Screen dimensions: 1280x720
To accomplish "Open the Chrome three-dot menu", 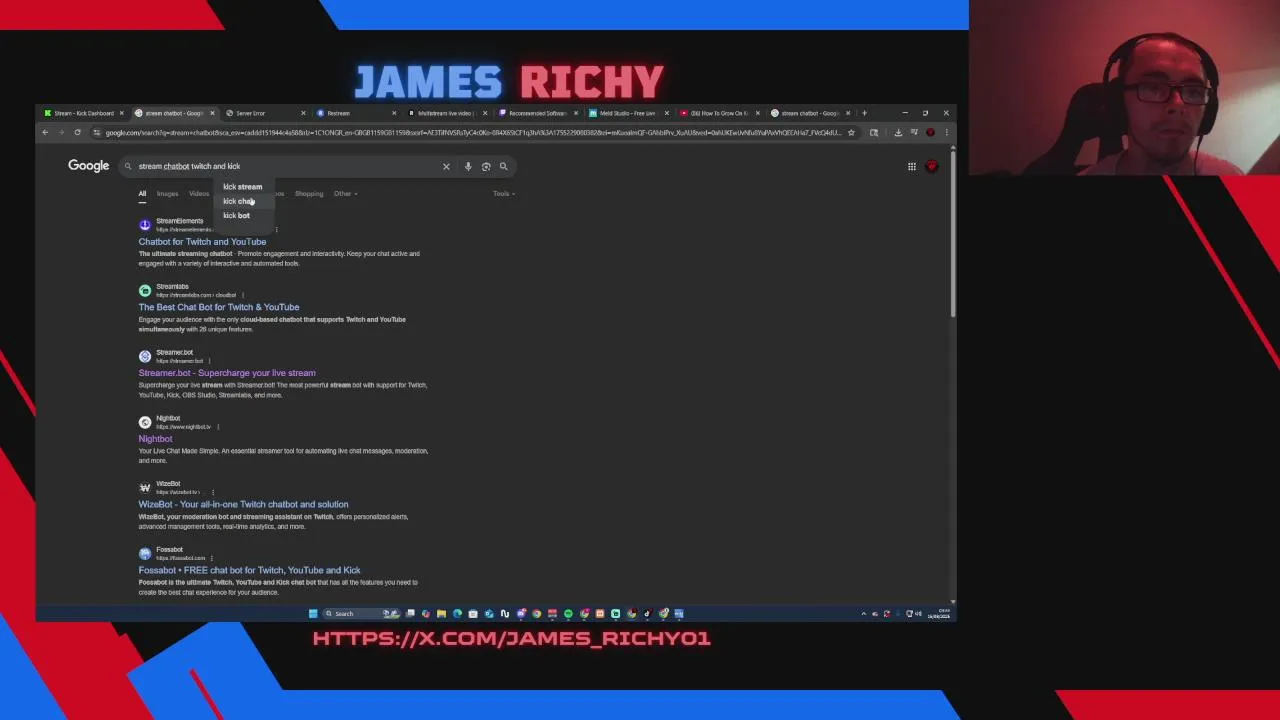I will coord(945,132).
